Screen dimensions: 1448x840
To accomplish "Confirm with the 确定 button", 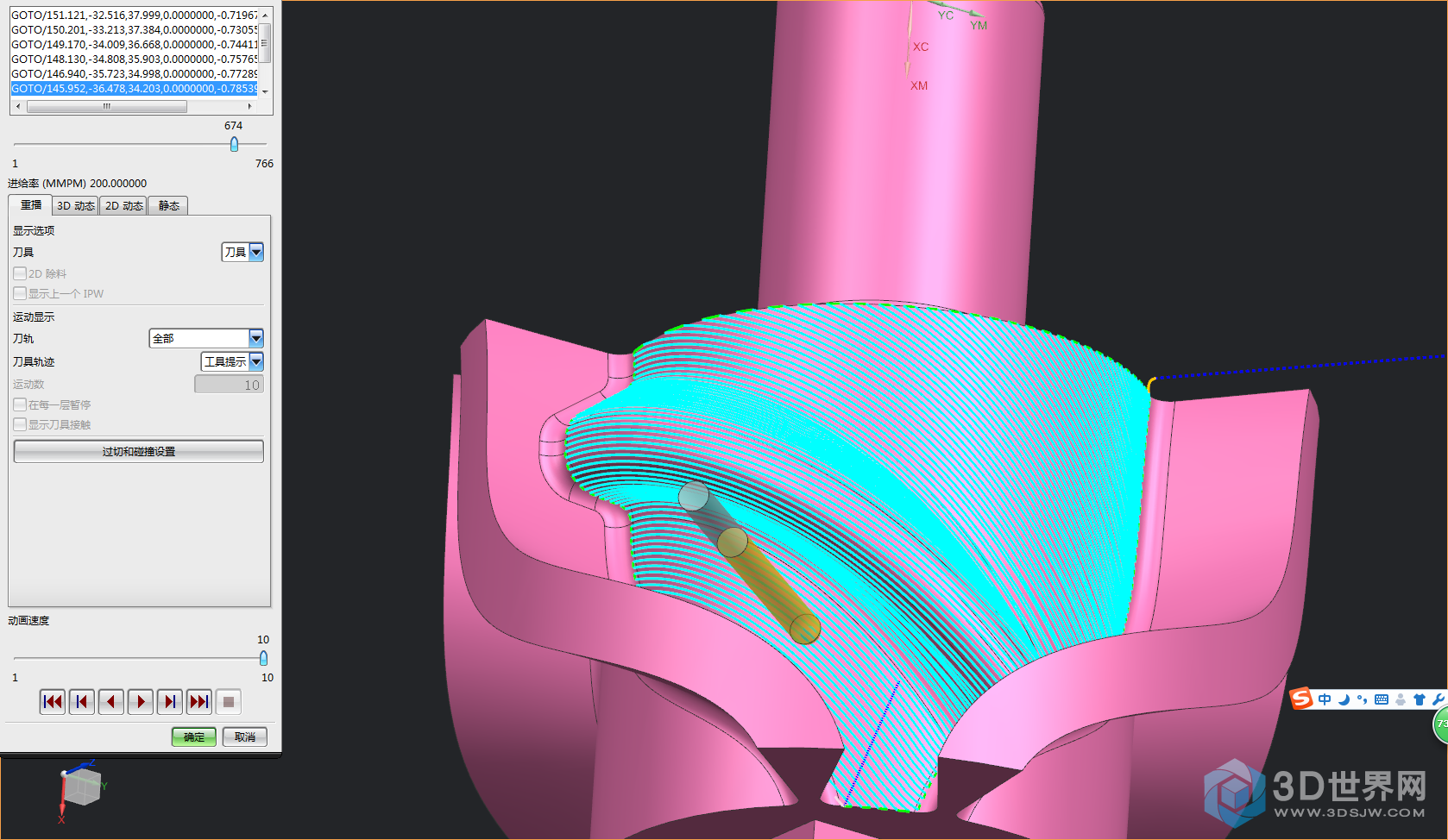I will tap(194, 737).
